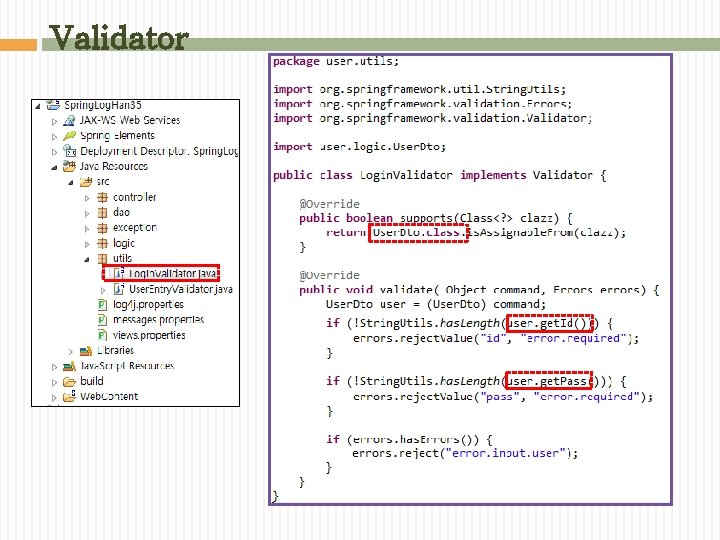This screenshot has height=540, width=720.
Task: Expand the exception package
Action: pyautogui.click(x=87, y=229)
